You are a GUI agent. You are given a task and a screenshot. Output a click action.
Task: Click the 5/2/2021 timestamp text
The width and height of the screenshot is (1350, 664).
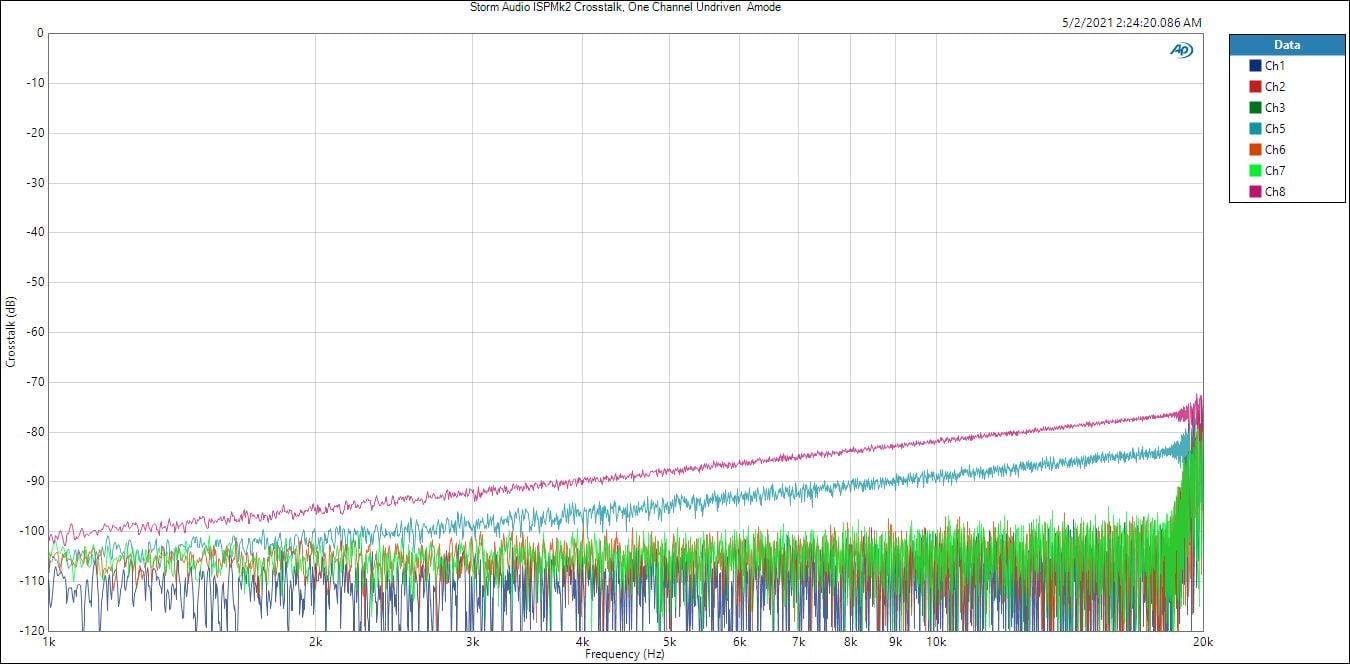point(1130,22)
